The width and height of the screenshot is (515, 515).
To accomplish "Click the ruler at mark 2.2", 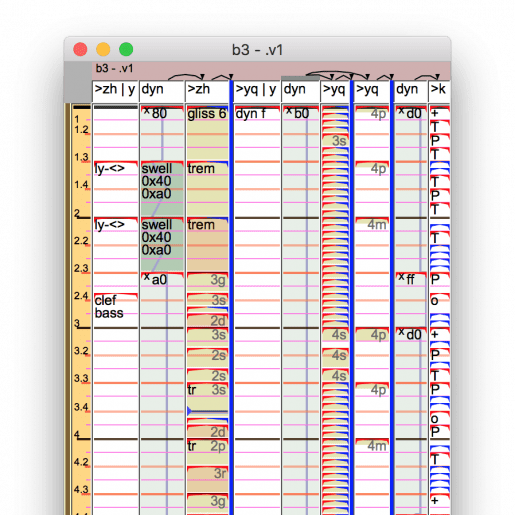I will click(x=81, y=241).
